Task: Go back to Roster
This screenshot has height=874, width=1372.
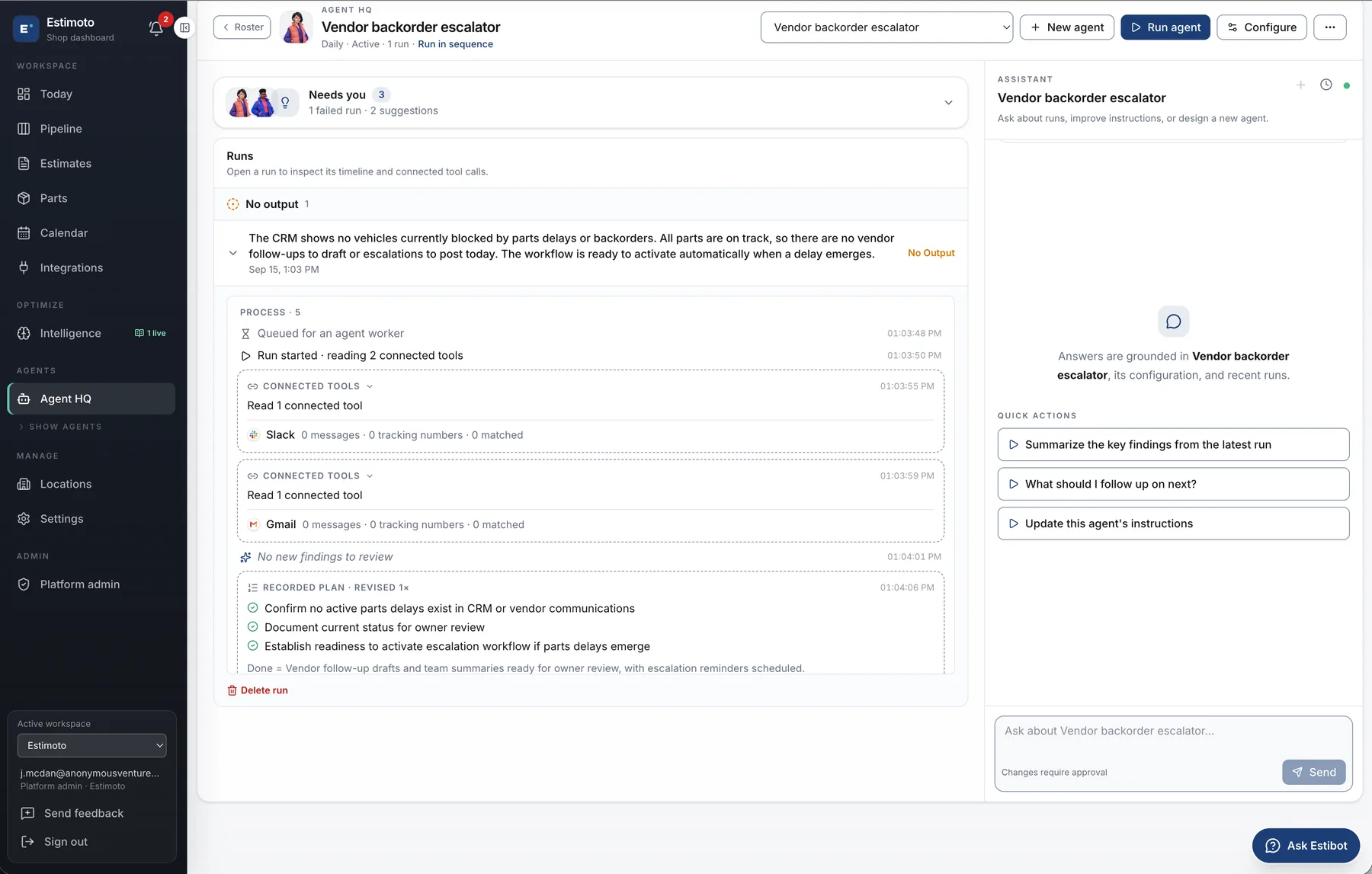Action: [242, 27]
